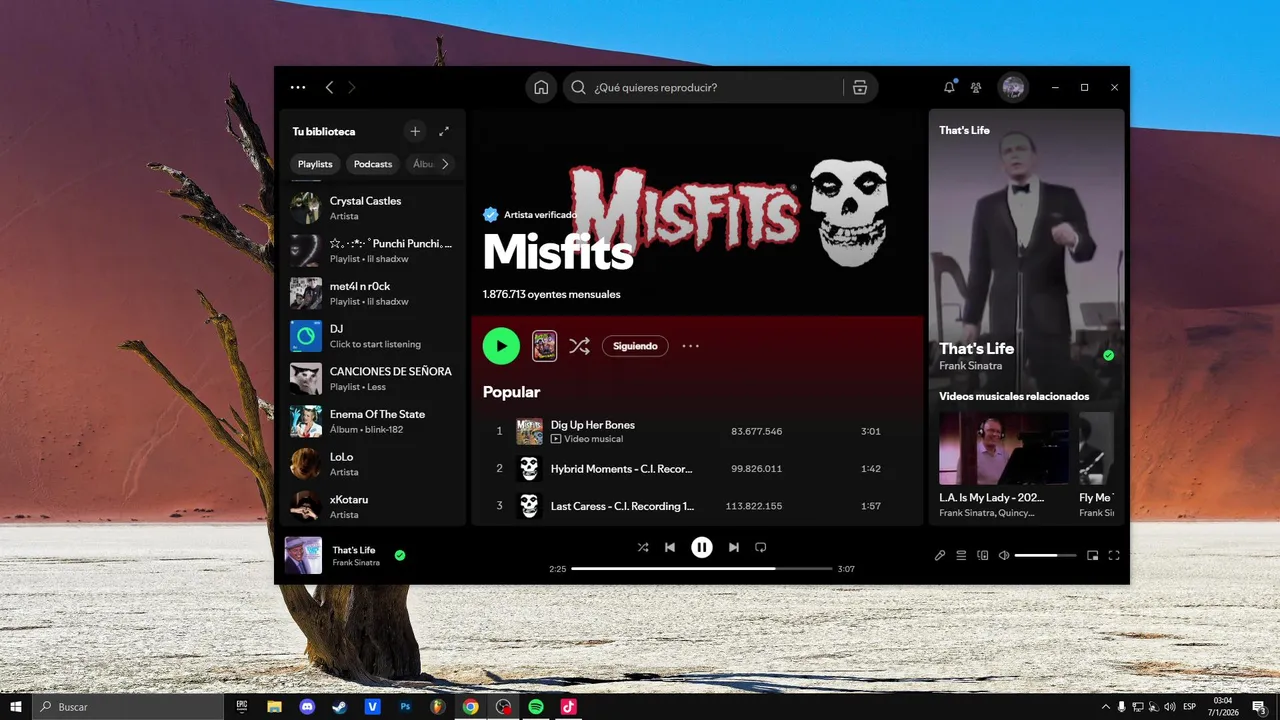1280x720 pixels.
Task: Open Photoshop from the taskbar
Action: pyautogui.click(x=405, y=706)
